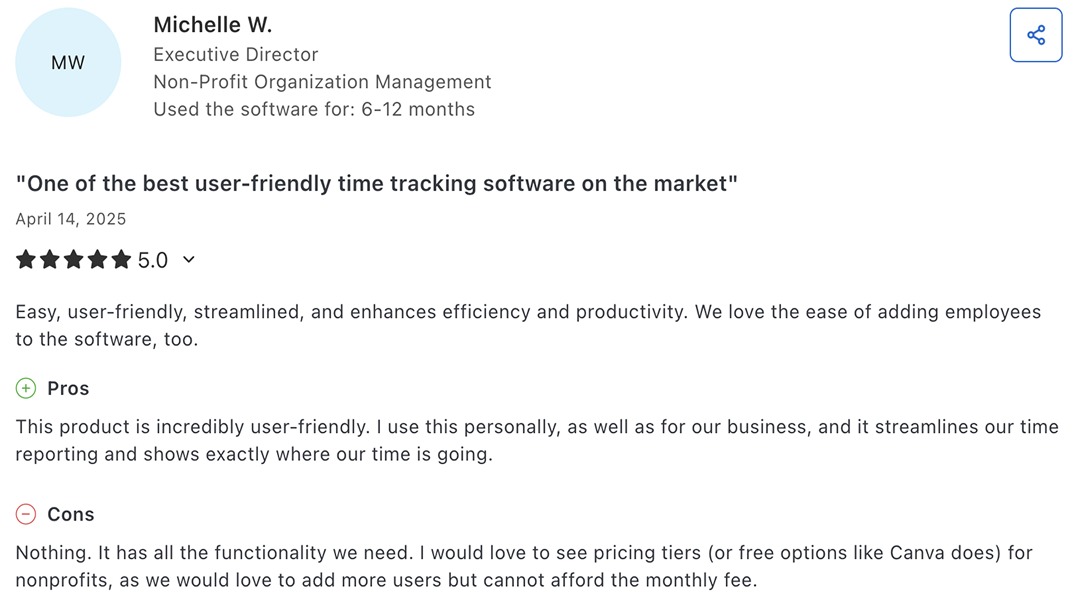The width and height of the screenshot is (1074, 605).
Task: Select the third star in the rating
Action: click(74, 260)
